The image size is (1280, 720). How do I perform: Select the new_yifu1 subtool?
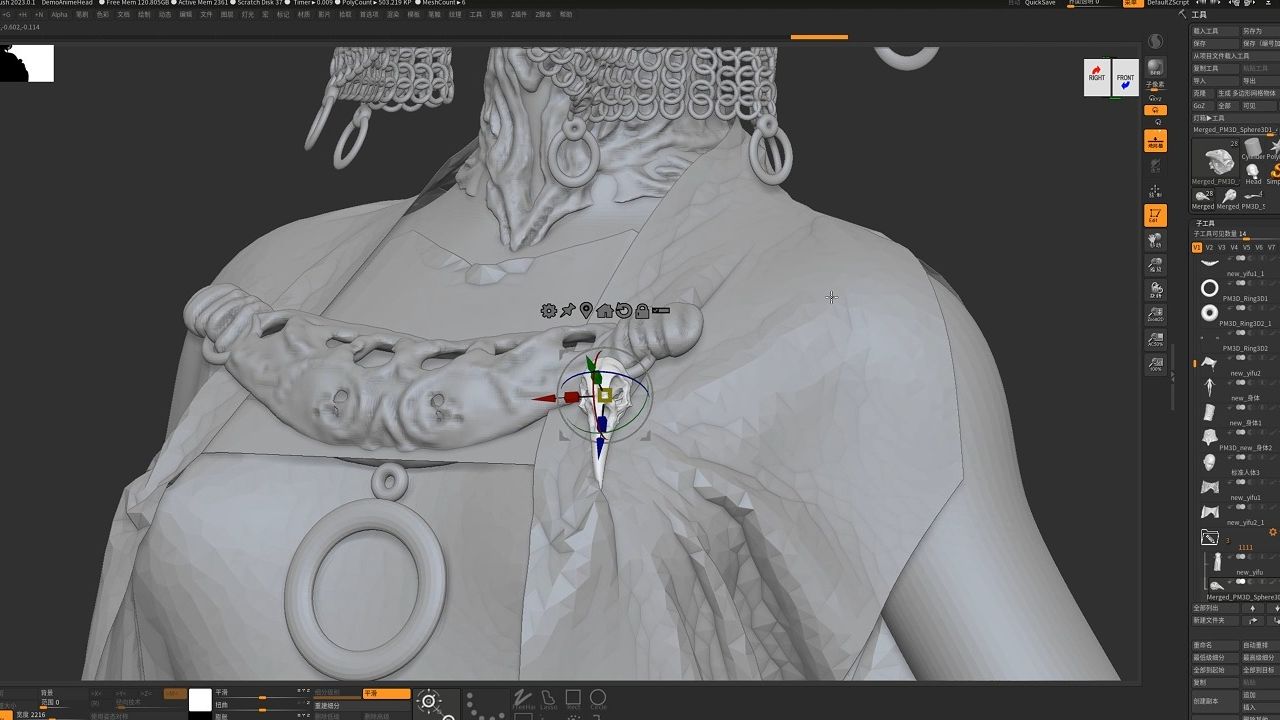[1236, 487]
